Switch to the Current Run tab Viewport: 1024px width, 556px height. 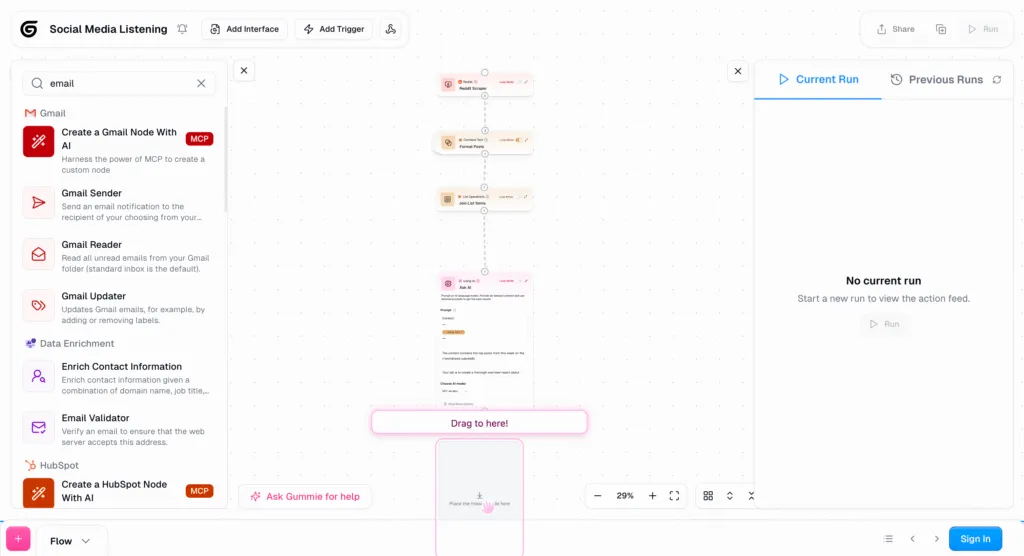coord(818,79)
